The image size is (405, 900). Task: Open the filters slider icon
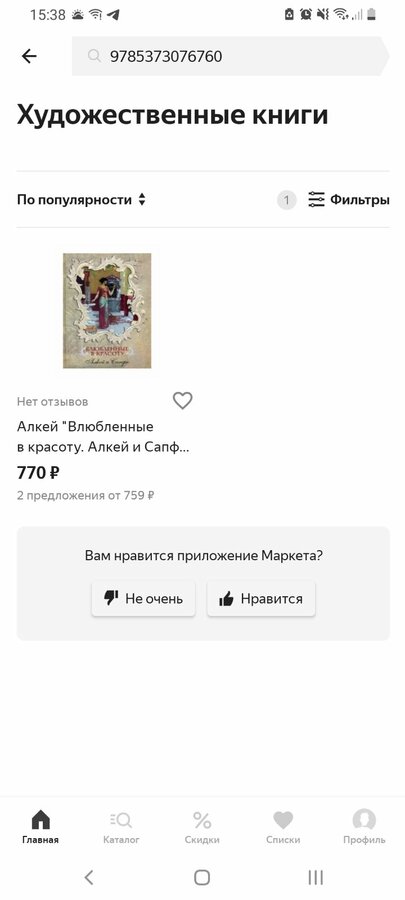[x=316, y=200]
